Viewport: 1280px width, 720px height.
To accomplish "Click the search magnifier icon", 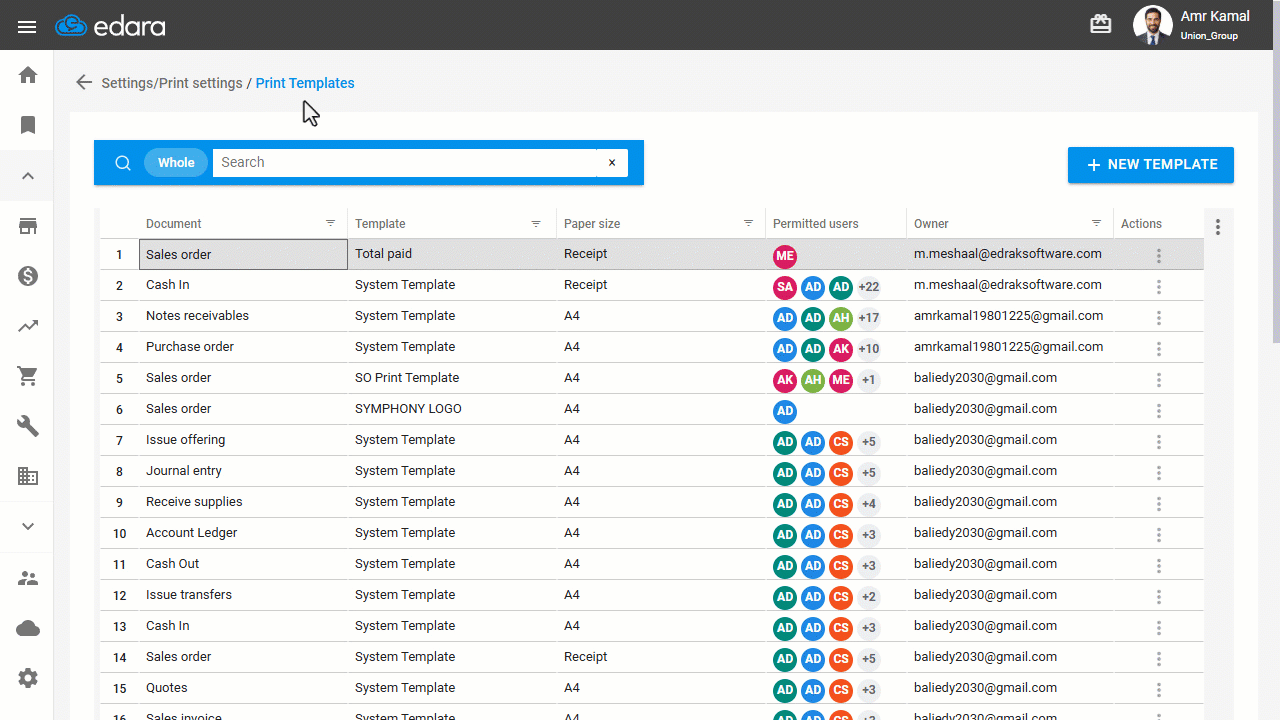I will (123, 163).
